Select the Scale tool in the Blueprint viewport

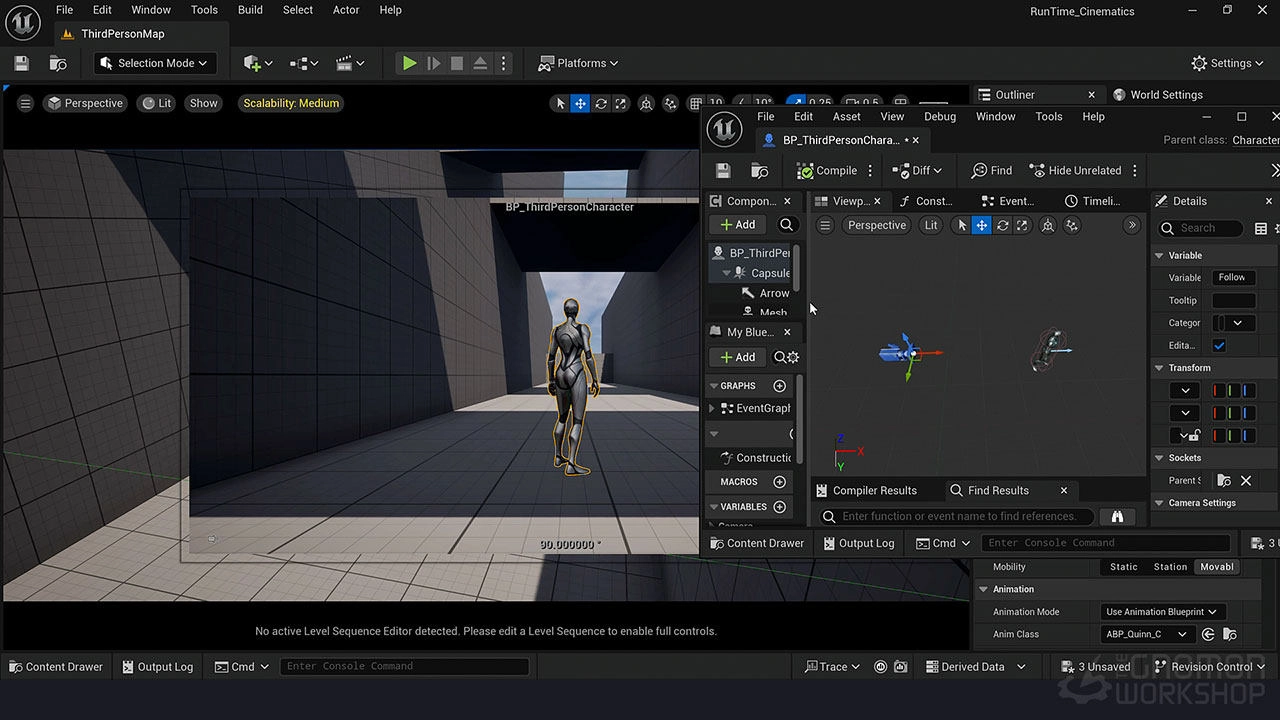1022,225
